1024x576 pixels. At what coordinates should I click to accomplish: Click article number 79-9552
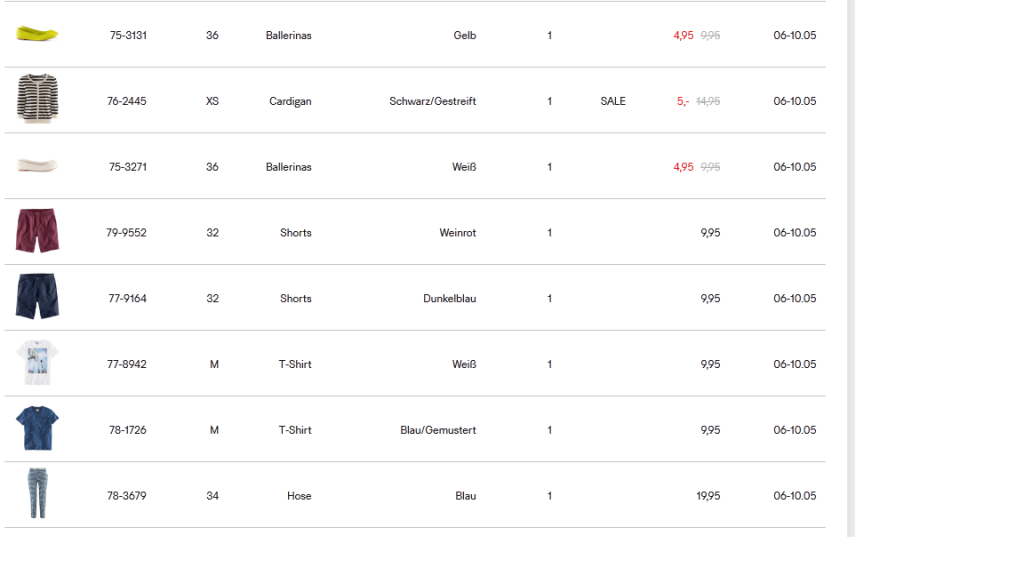click(126, 232)
